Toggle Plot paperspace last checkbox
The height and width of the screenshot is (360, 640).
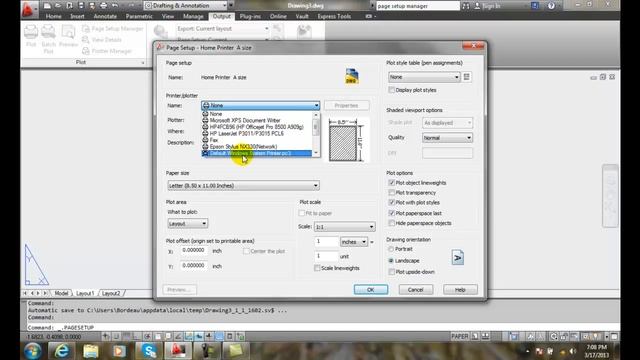391,213
